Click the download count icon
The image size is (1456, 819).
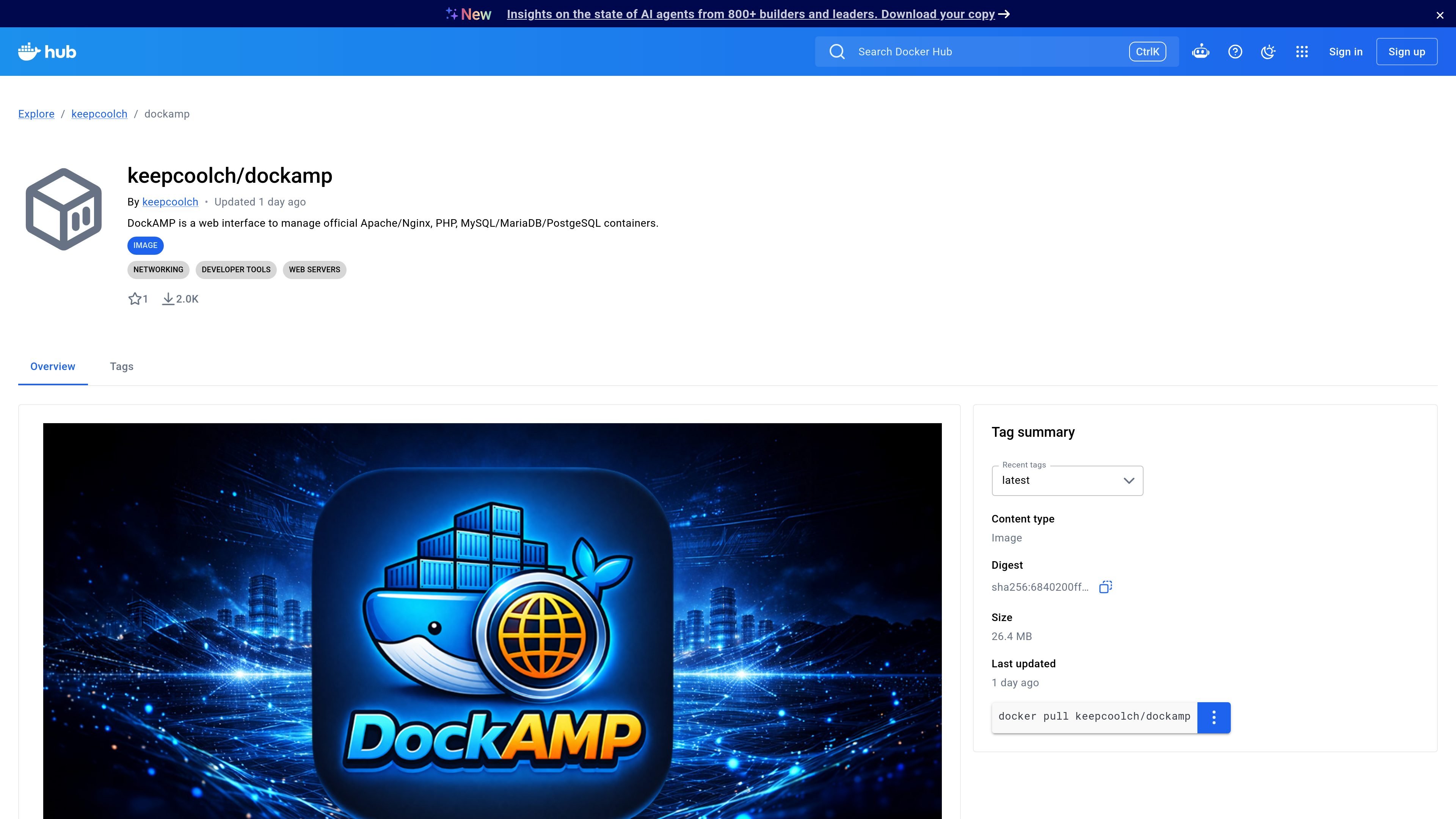click(x=168, y=298)
